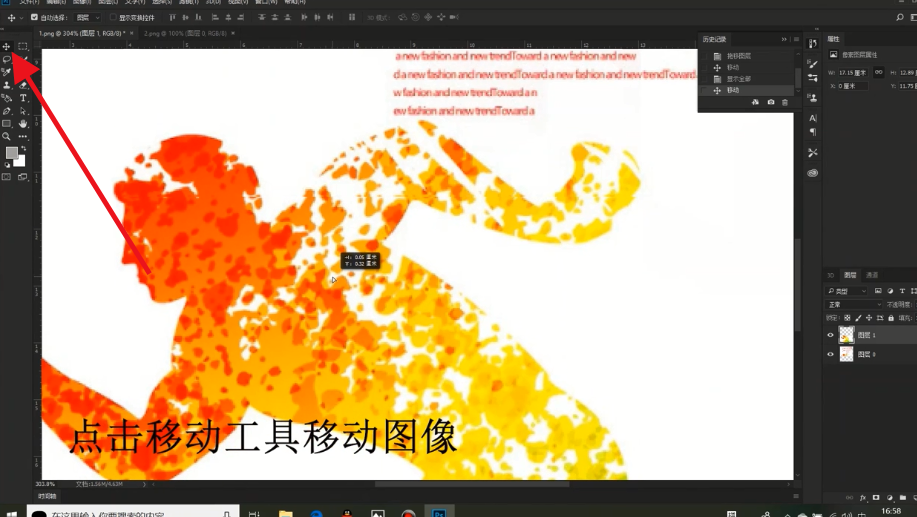Select the Gradient paint bucket tool

[6, 98]
